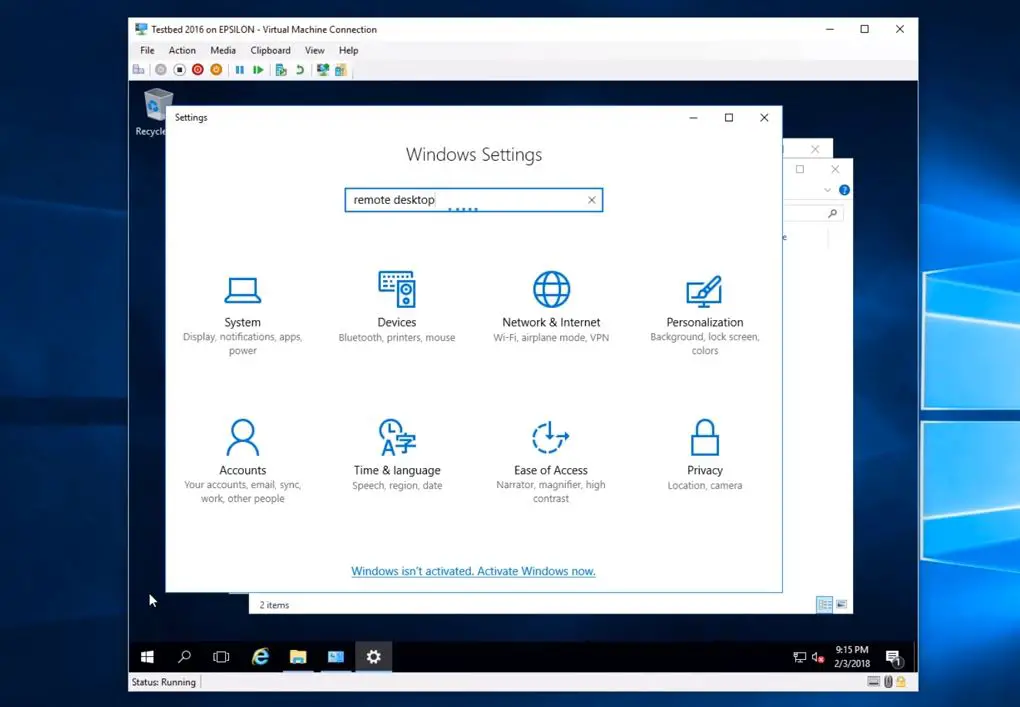The height and width of the screenshot is (707, 1020).
Task: Maximize the Settings window
Action: coord(729,118)
